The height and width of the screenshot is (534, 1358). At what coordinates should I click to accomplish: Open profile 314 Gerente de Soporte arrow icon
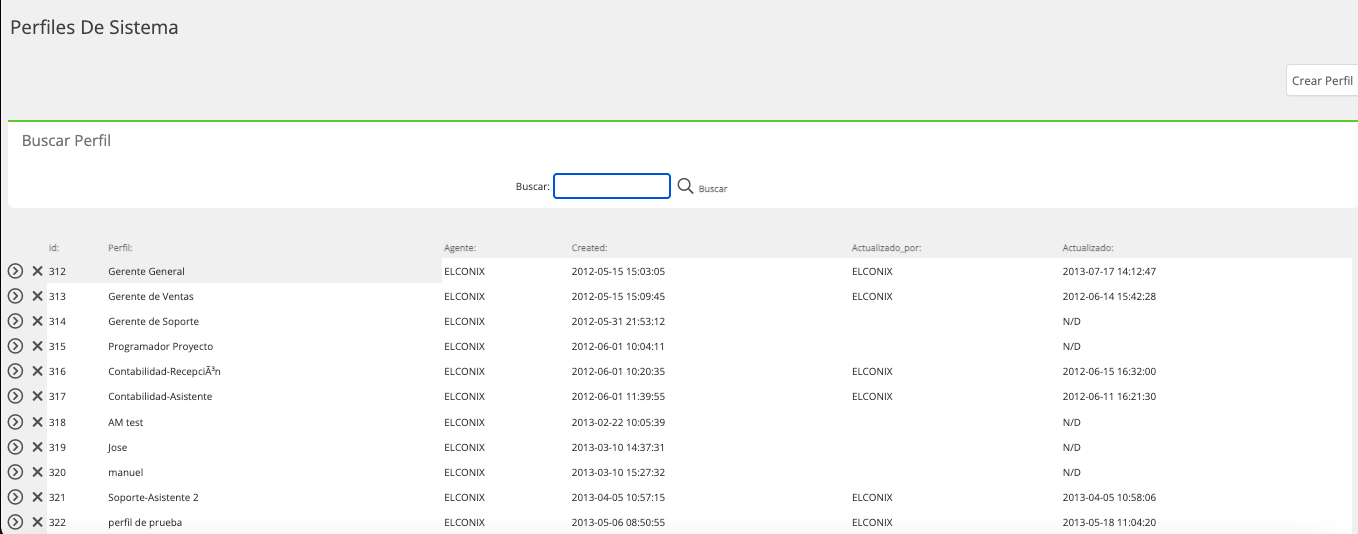click(x=15, y=321)
